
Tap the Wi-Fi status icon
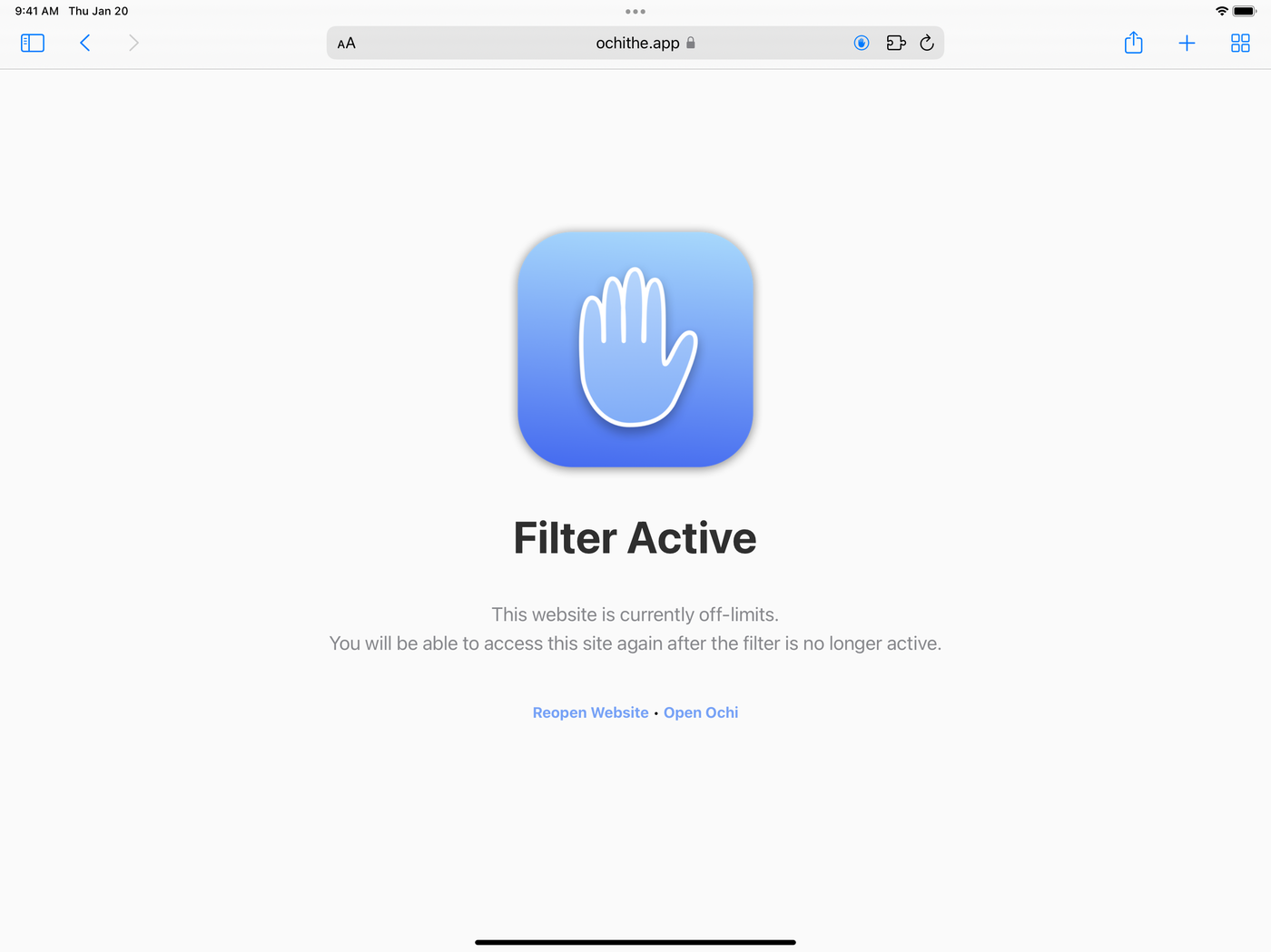coord(1222,11)
